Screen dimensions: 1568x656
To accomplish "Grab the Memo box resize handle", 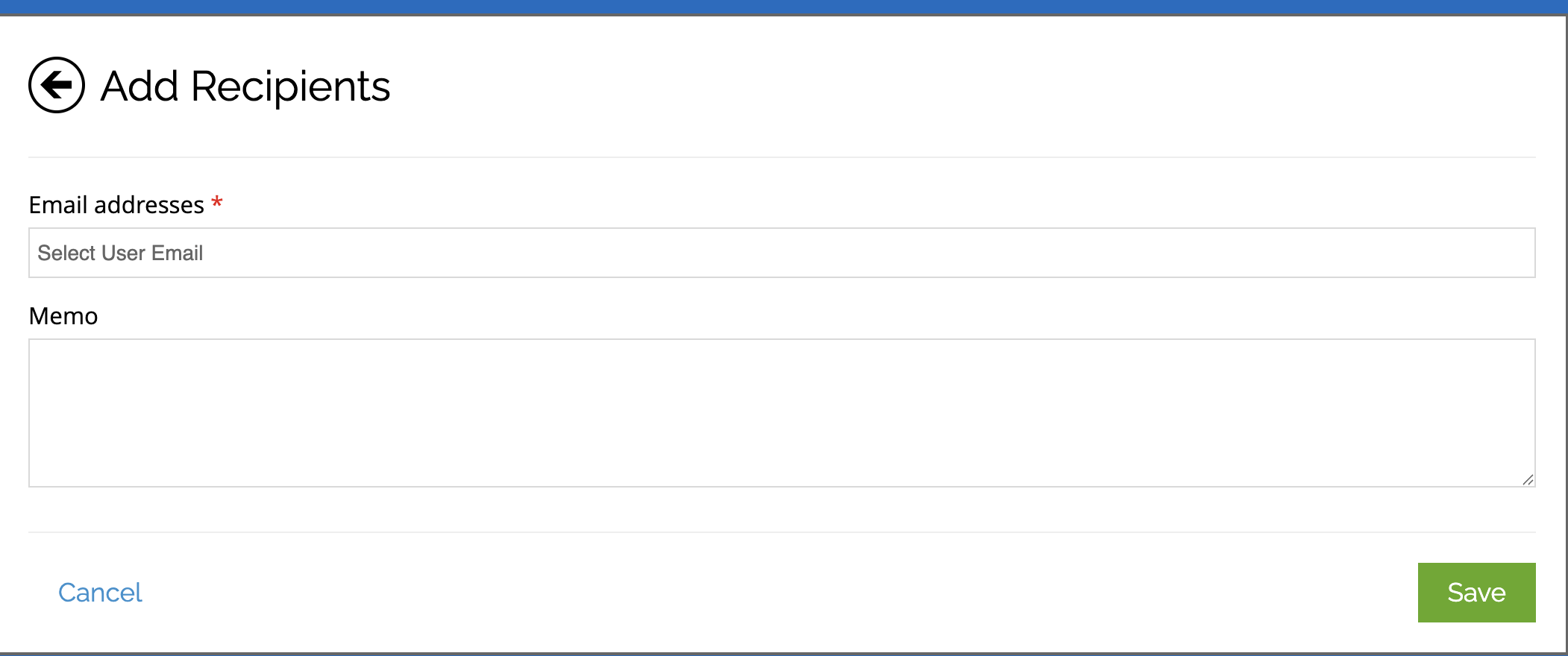I will point(1528,479).
